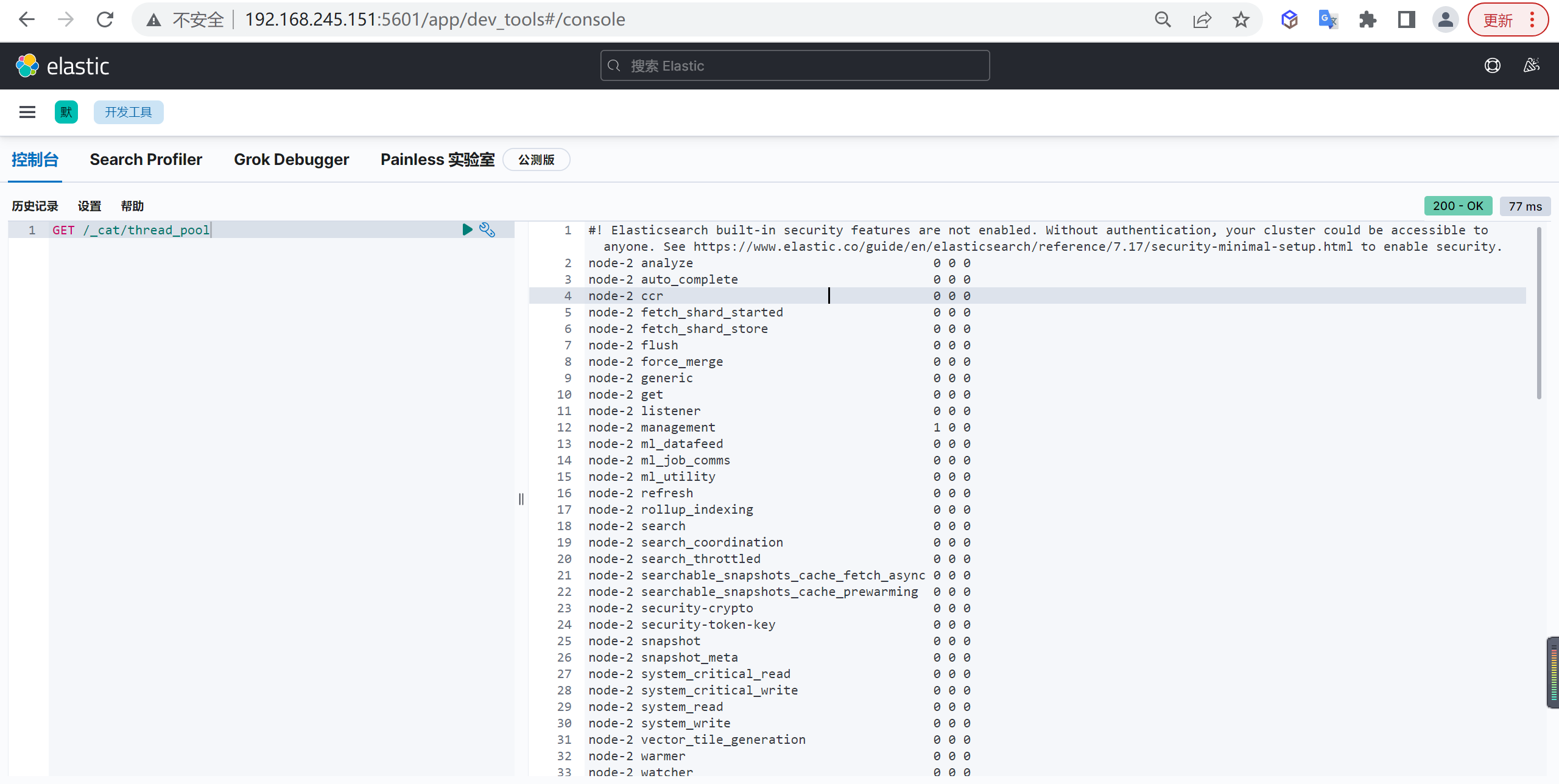Click the node-2 snapshot_meta row

779,657
